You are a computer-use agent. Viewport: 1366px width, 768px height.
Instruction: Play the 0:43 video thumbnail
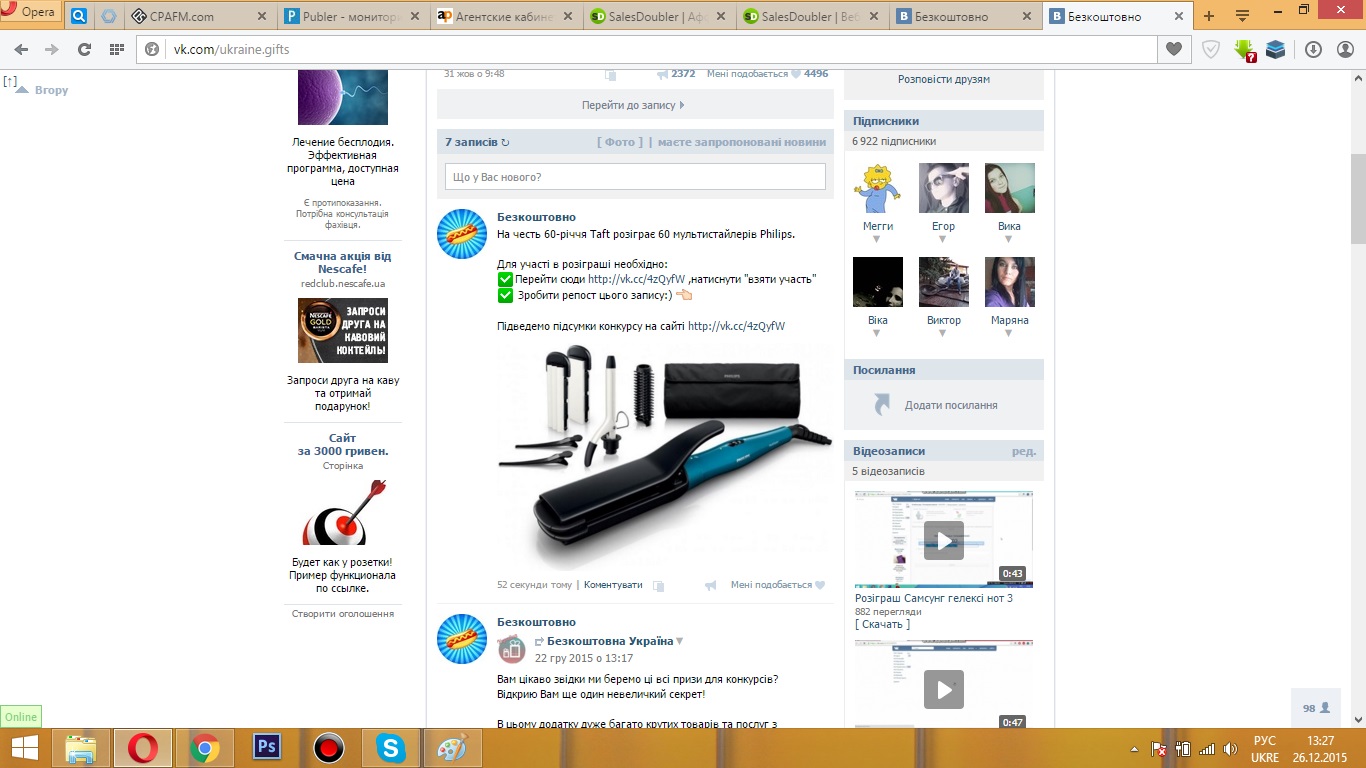click(943, 540)
